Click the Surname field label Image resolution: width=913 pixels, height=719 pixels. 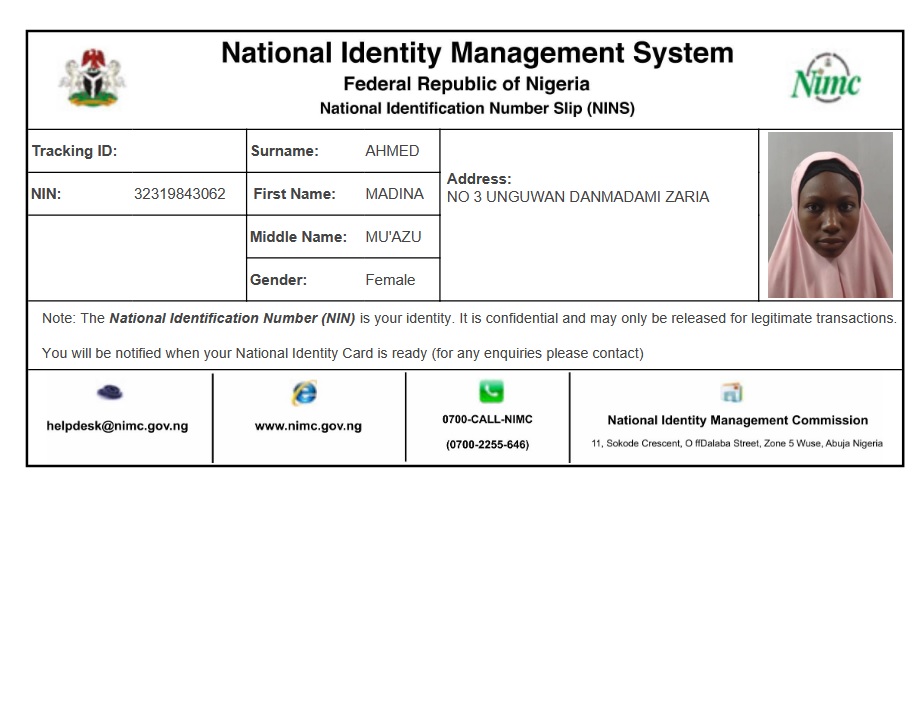tap(284, 151)
